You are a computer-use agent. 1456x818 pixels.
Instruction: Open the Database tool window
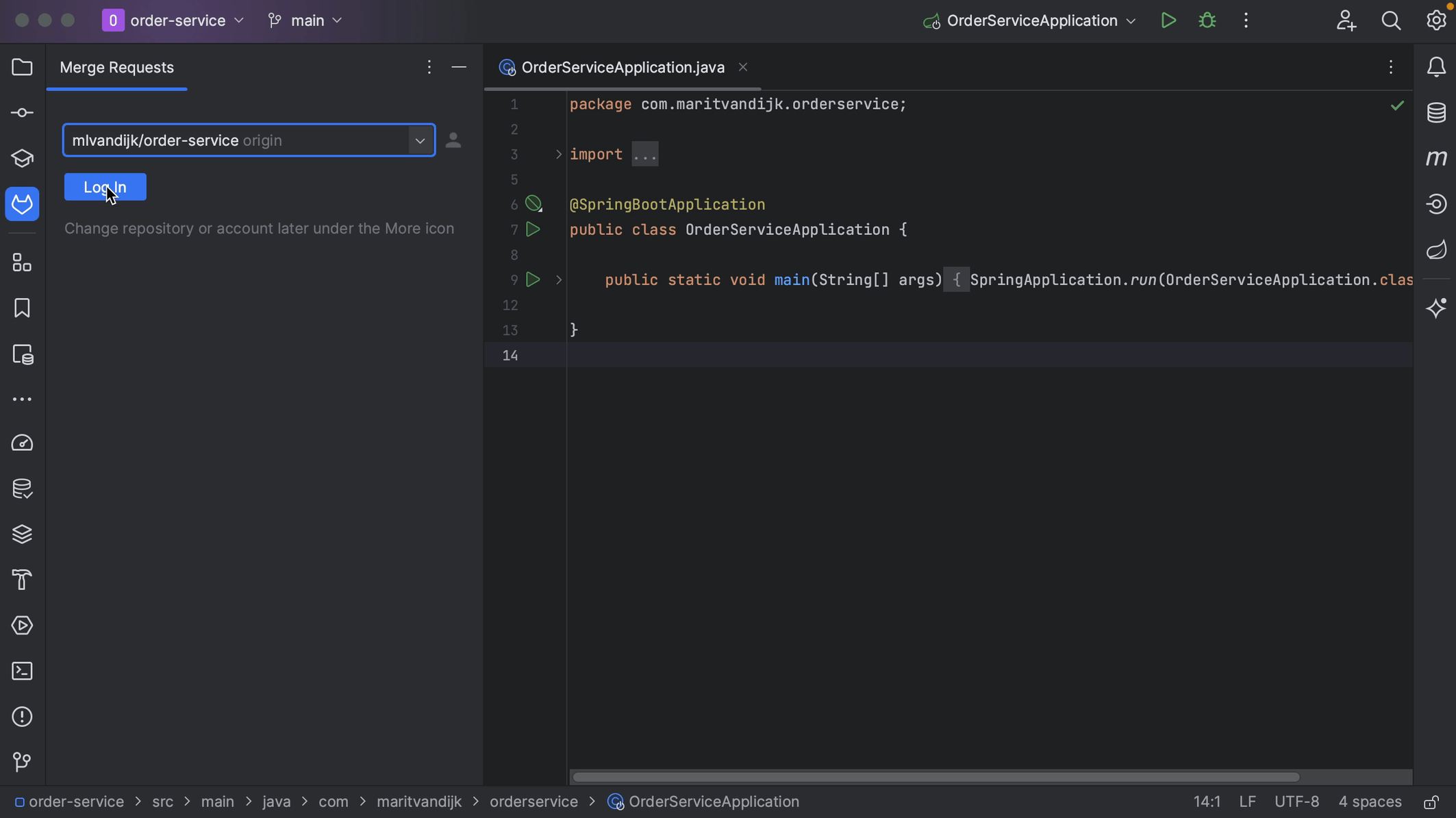[1436, 112]
